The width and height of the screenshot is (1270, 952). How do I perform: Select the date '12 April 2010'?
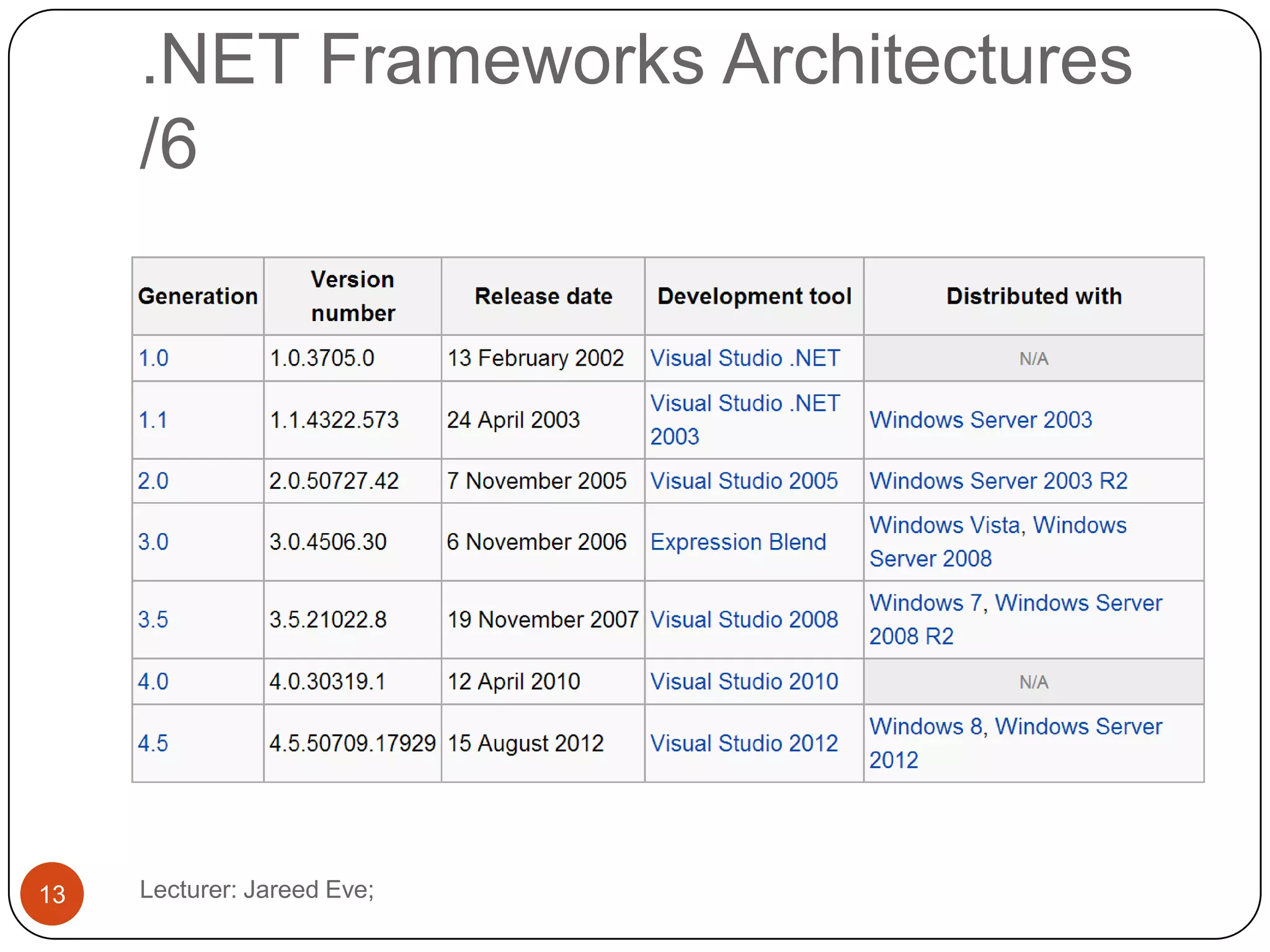click(514, 681)
